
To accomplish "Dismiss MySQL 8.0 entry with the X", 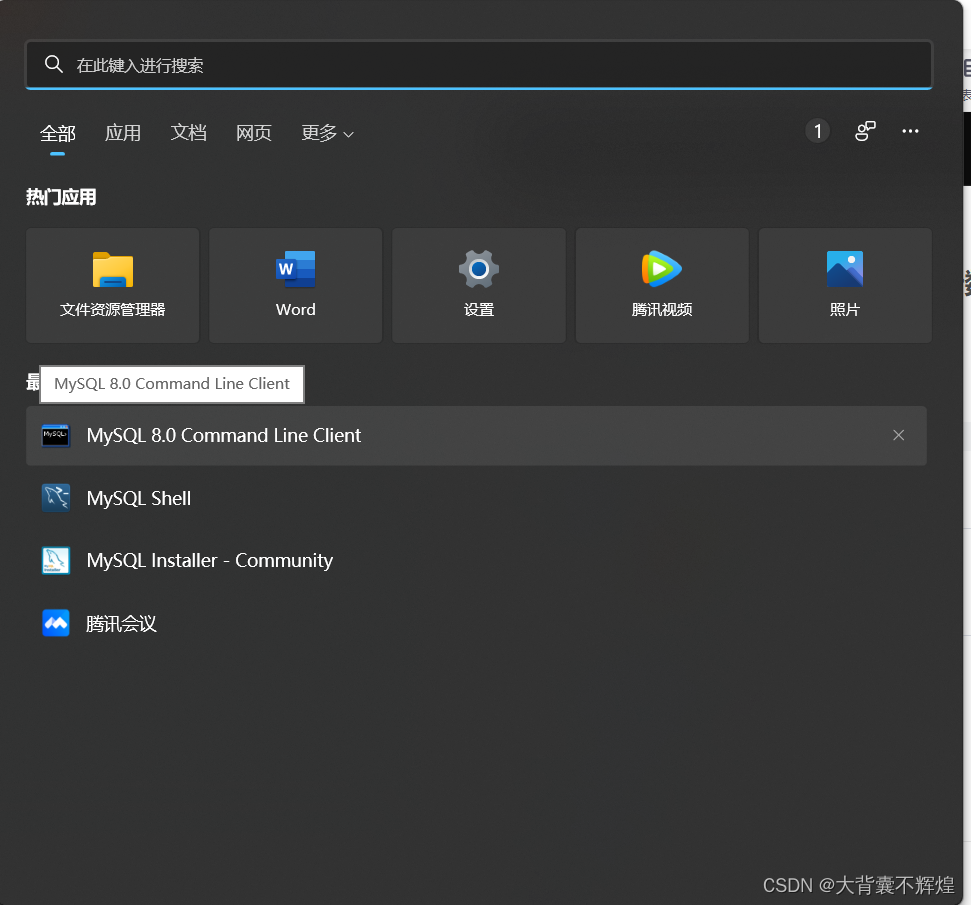I will 898,435.
